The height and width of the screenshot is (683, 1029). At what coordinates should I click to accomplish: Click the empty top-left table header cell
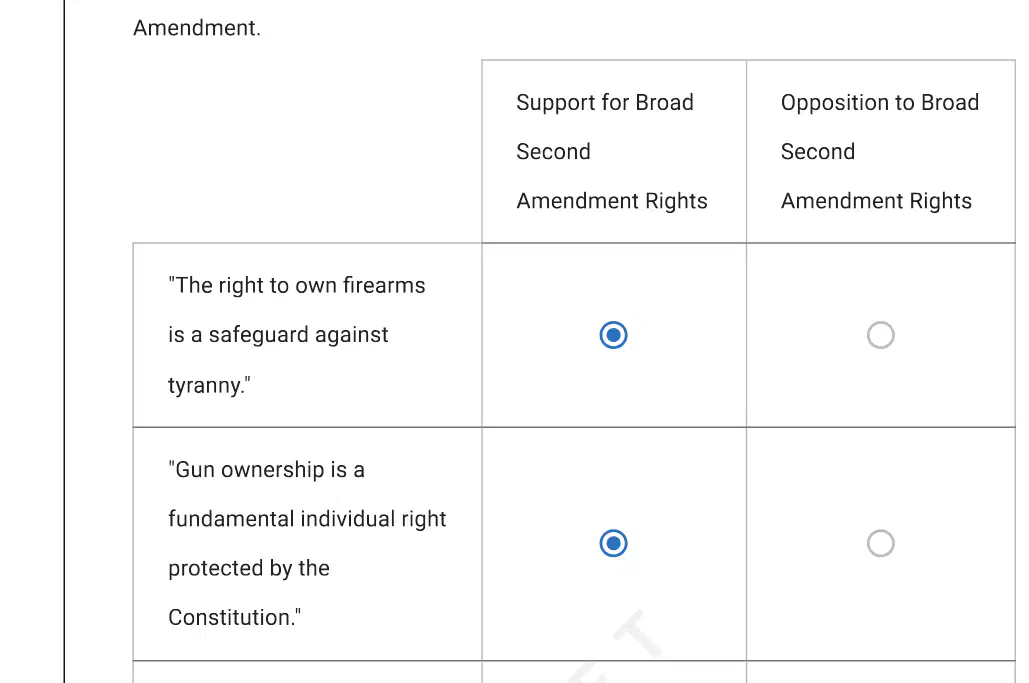[x=307, y=151]
